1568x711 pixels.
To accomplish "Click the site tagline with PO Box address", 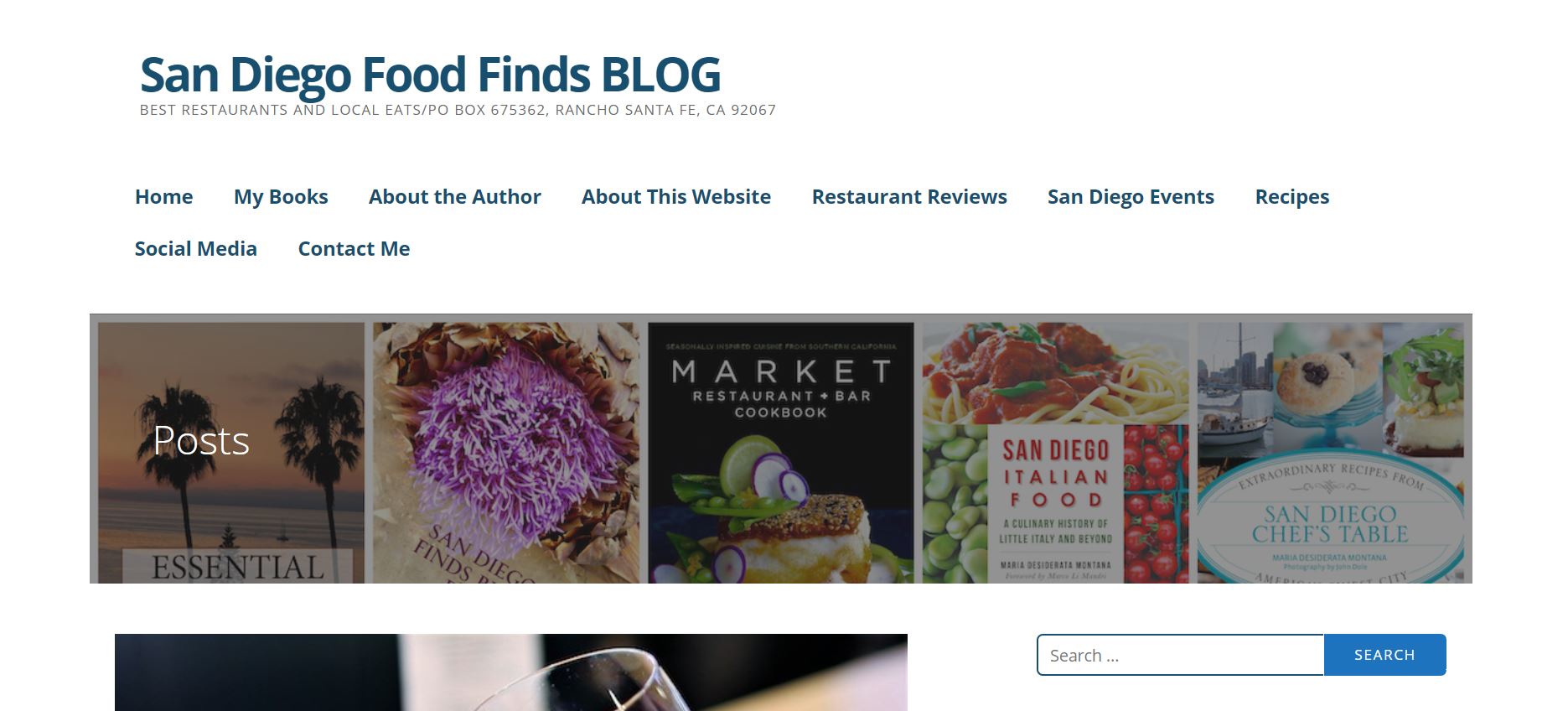I will click(x=458, y=110).
